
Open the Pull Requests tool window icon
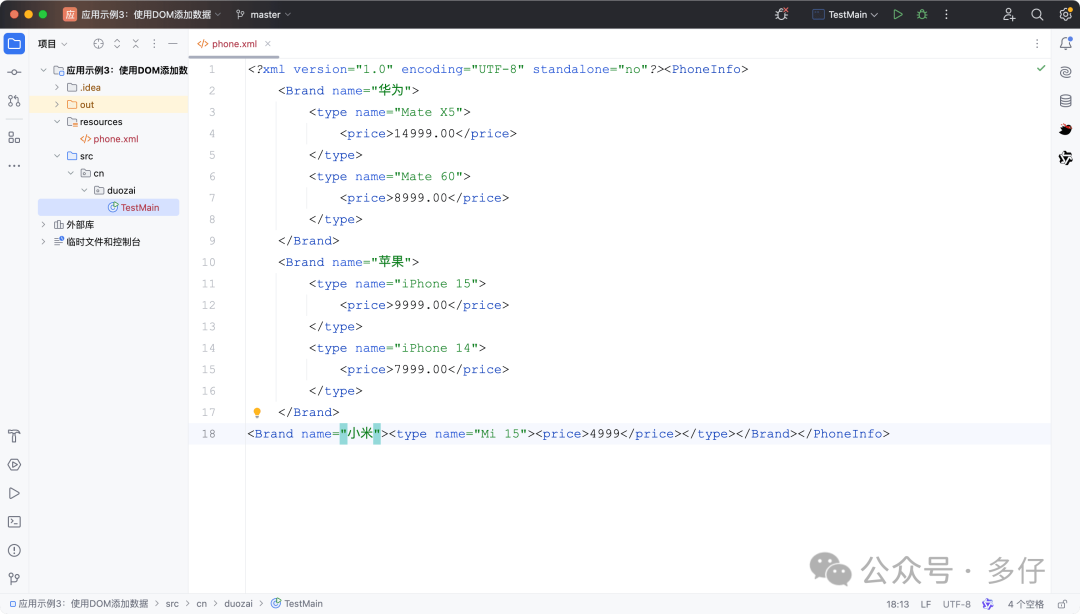click(14, 101)
